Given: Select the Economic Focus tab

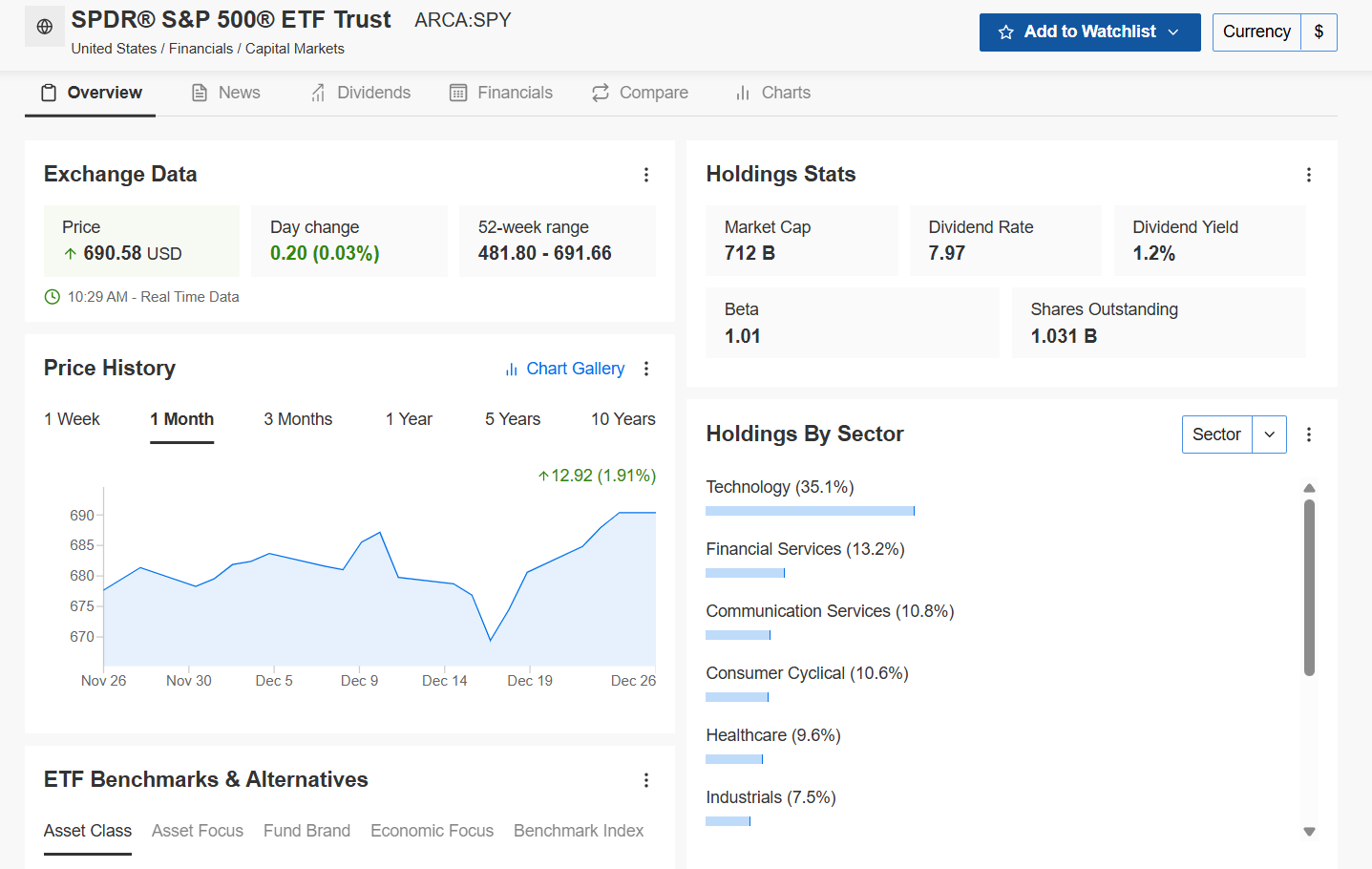Looking at the screenshot, I should tap(432, 831).
